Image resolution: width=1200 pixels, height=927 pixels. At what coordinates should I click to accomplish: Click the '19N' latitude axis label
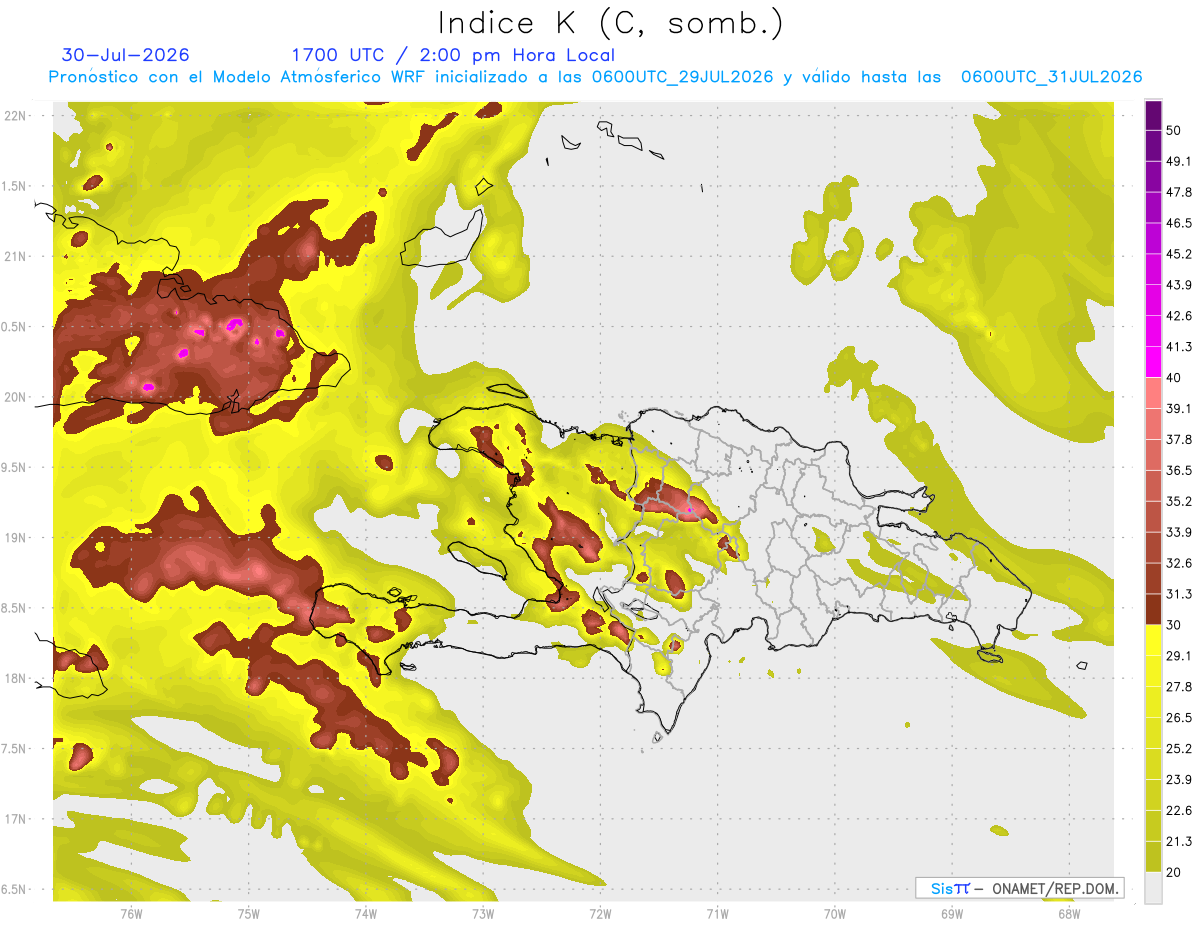pyautogui.click(x=15, y=538)
